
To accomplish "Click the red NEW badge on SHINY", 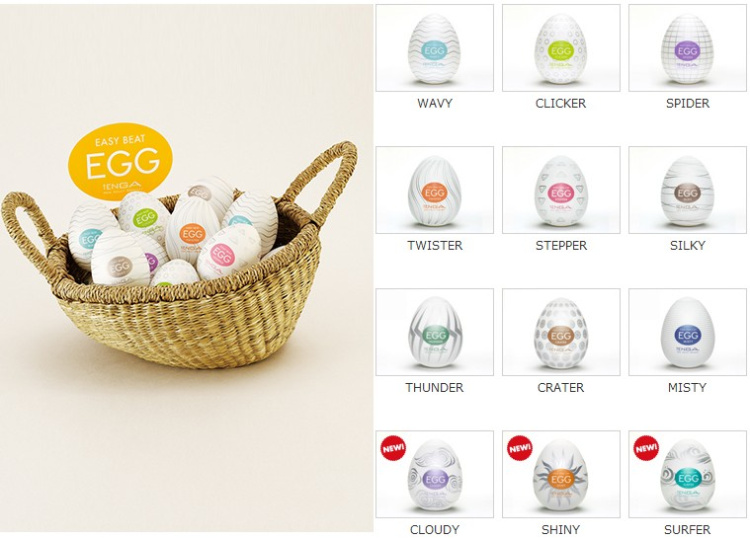I will (x=519, y=448).
